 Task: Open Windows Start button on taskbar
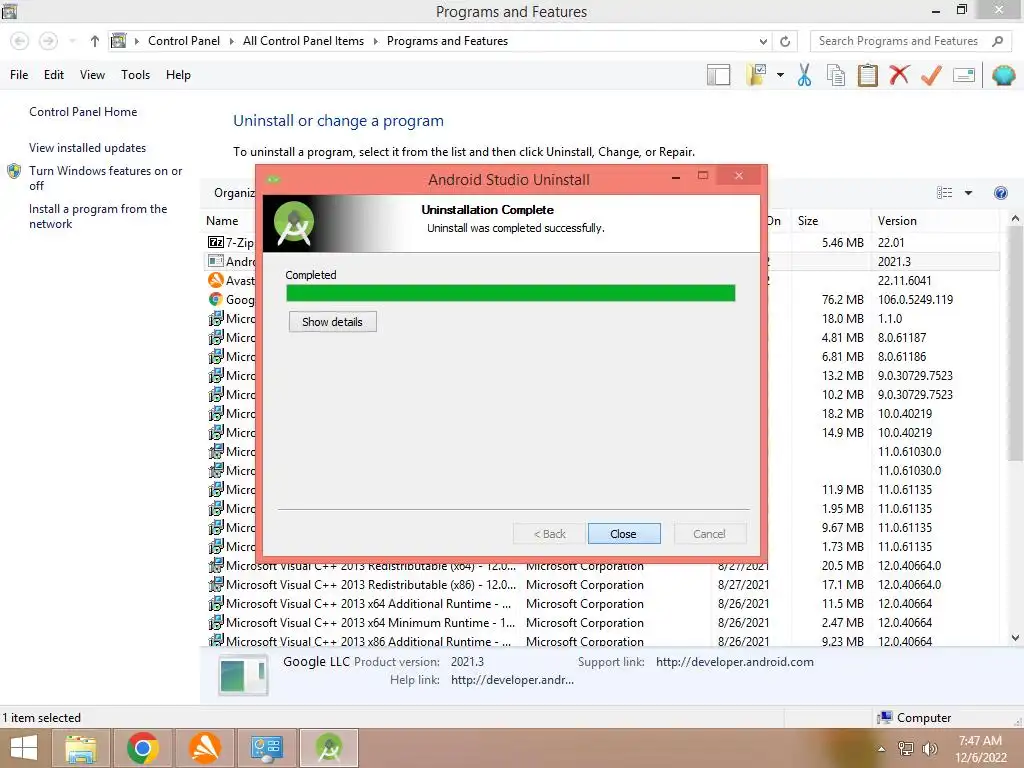[x=24, y=748]
